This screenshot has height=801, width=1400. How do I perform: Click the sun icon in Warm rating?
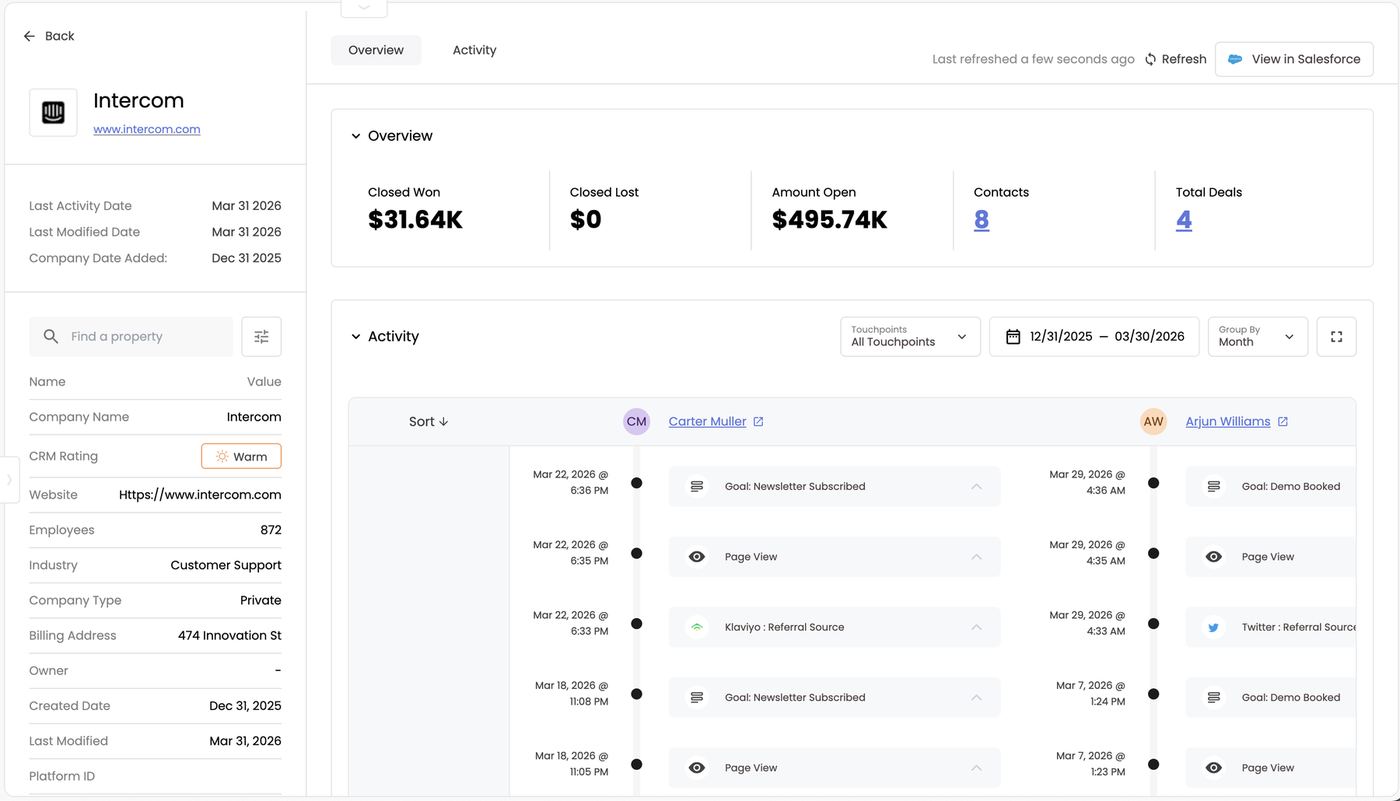[x=222, y=456]
